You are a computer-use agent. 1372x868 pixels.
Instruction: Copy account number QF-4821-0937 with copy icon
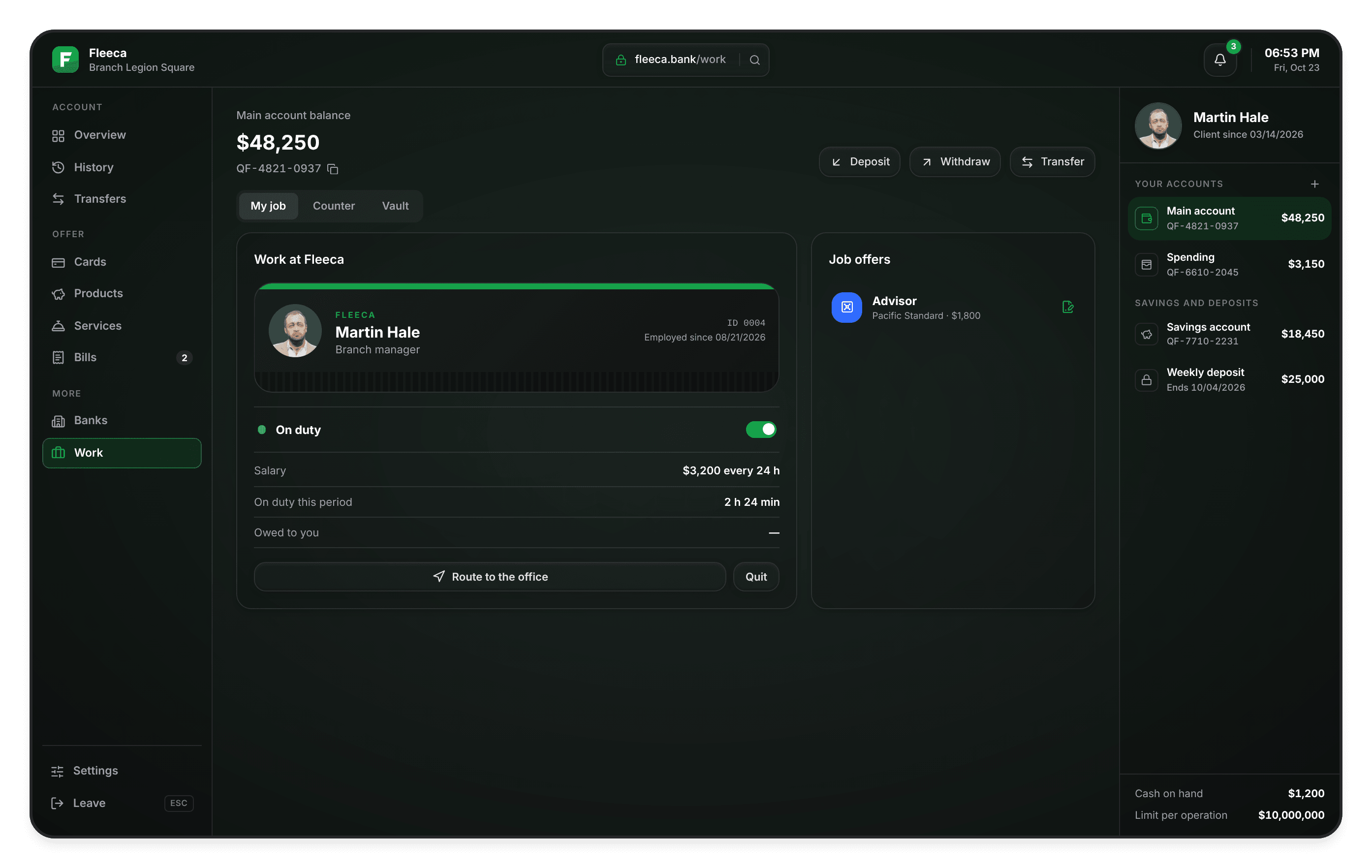[333, 169]
